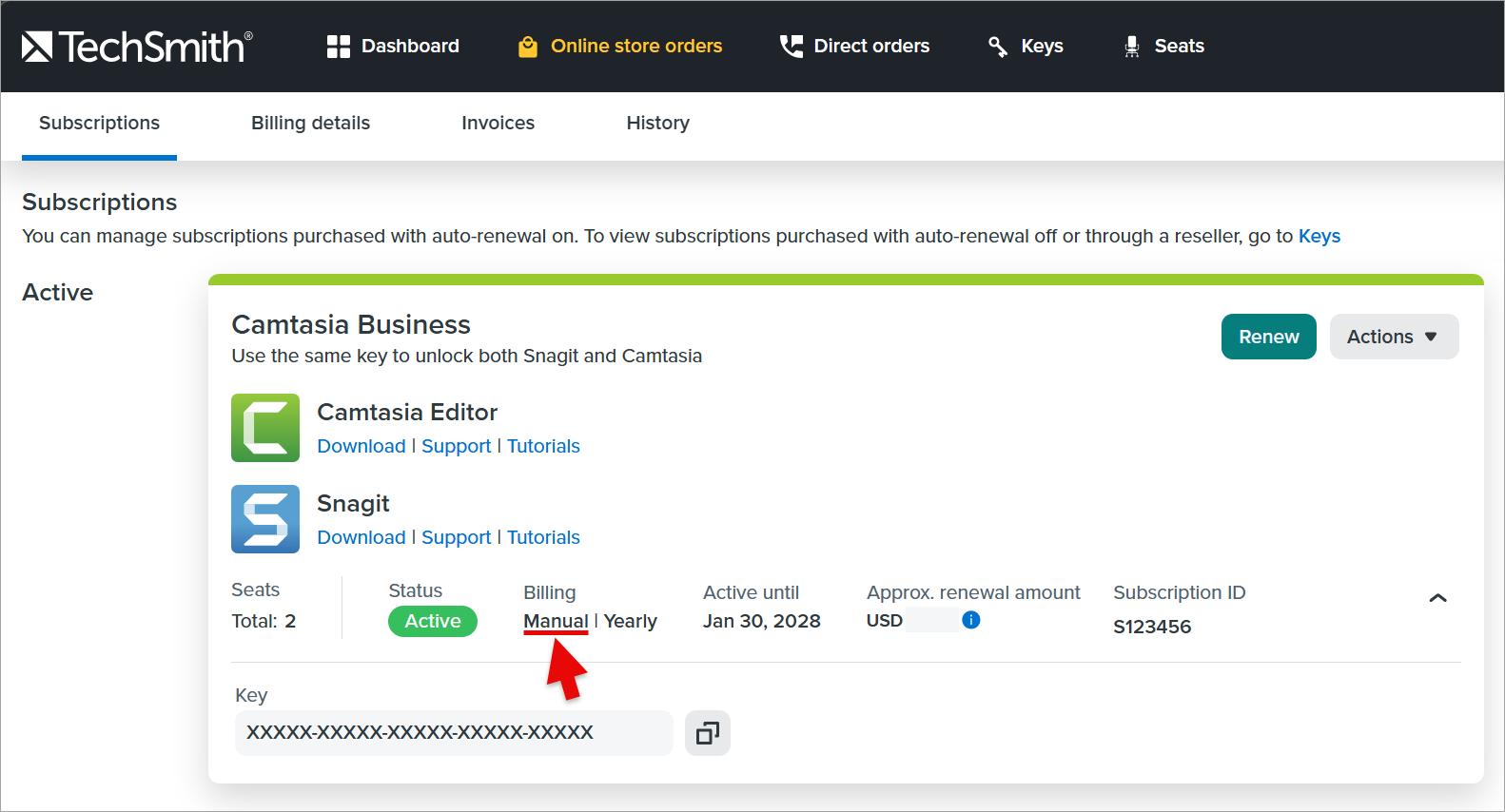Click Snagit Tutorials link

coord(543,537)
